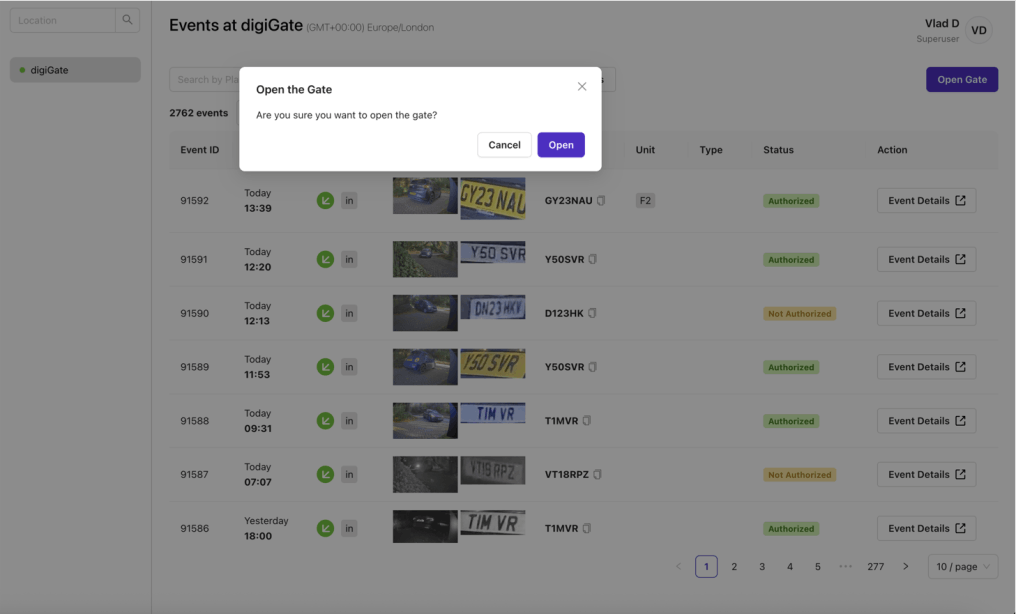Viewport: 1016px width, 614px height.
Task: Close the Open the Gate dialog
Action: [582, 87]
